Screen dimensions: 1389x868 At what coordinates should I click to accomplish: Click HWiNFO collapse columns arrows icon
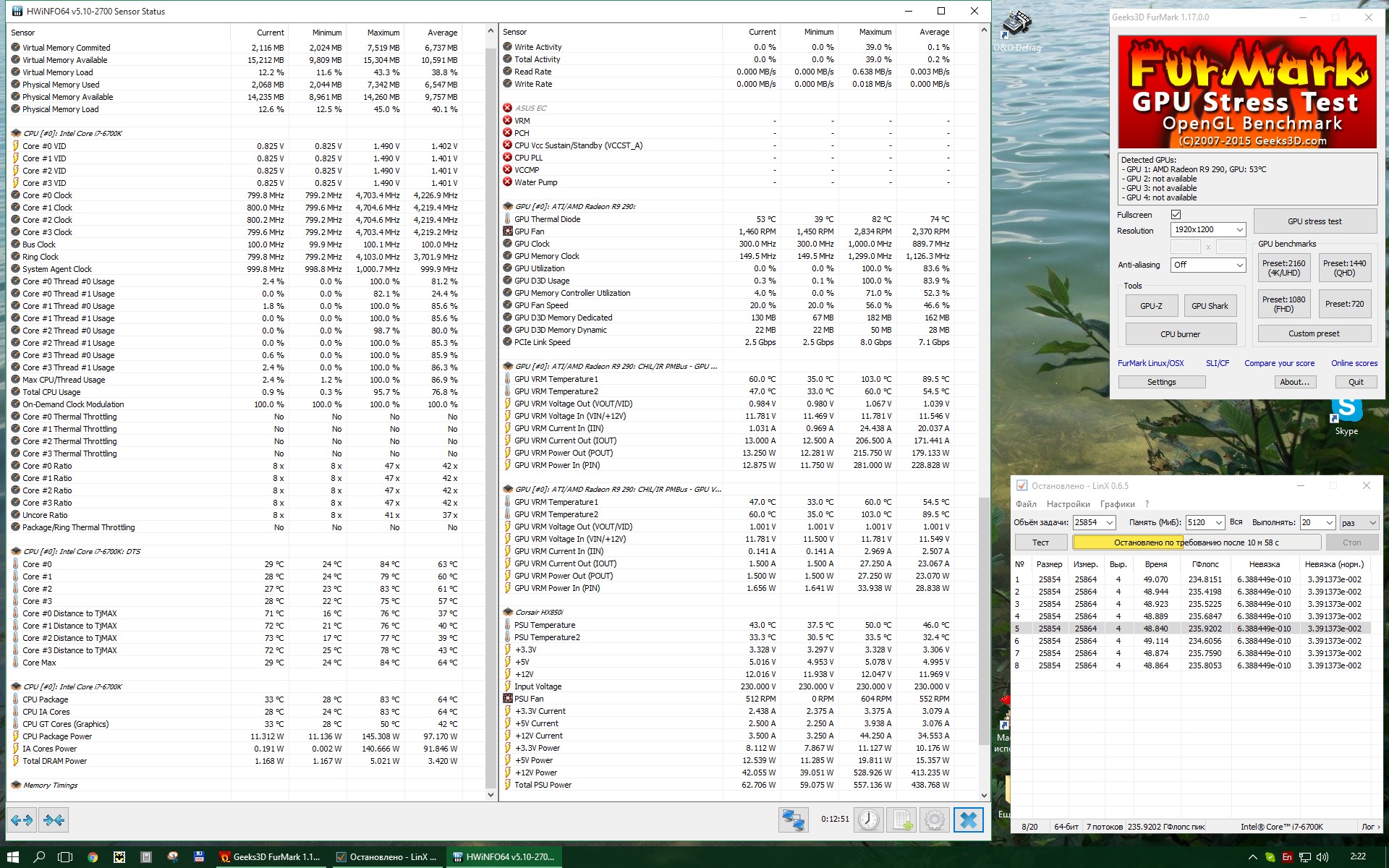(54, 820)
